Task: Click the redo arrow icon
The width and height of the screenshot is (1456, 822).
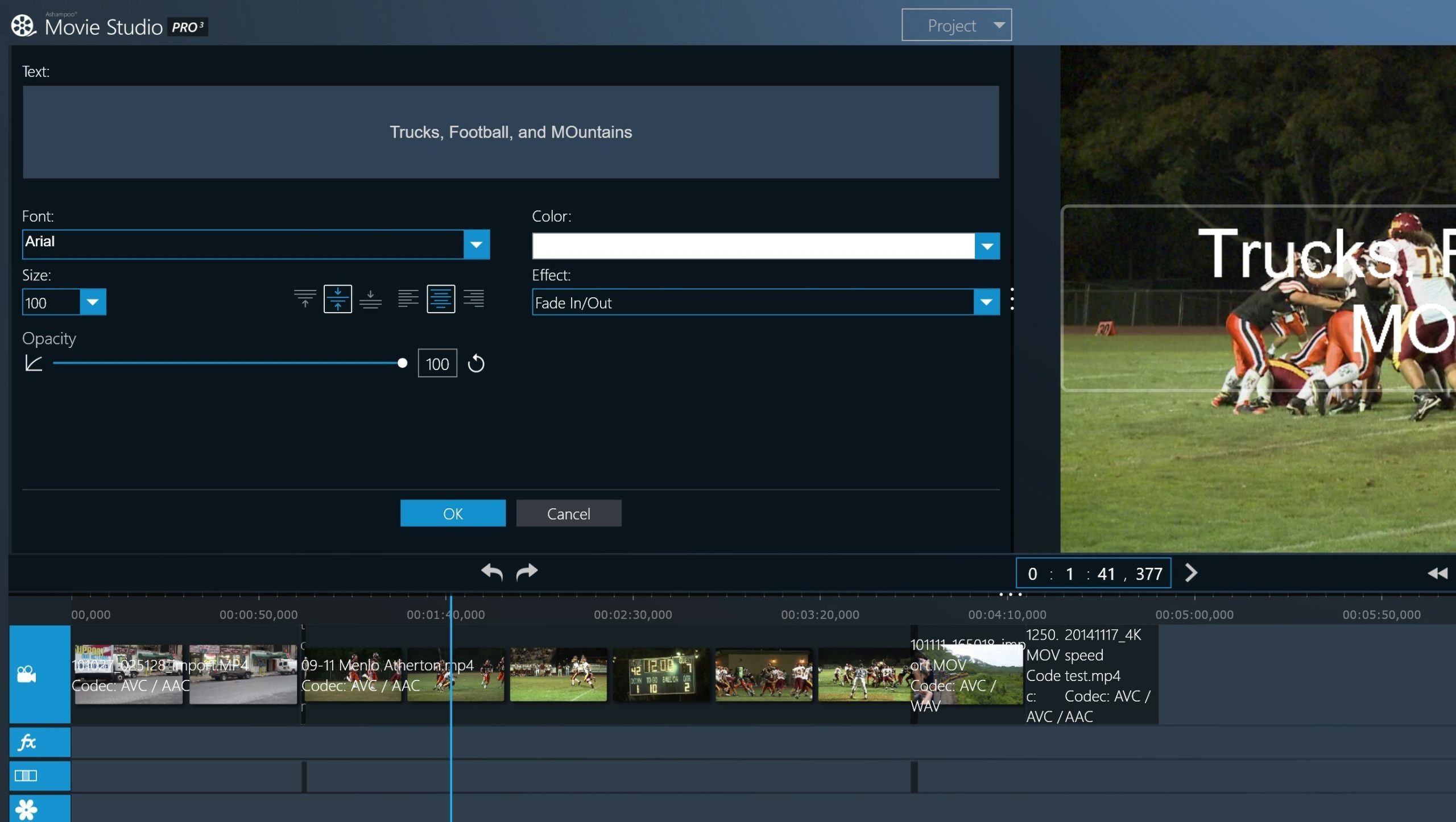Action: pos(527,572)
